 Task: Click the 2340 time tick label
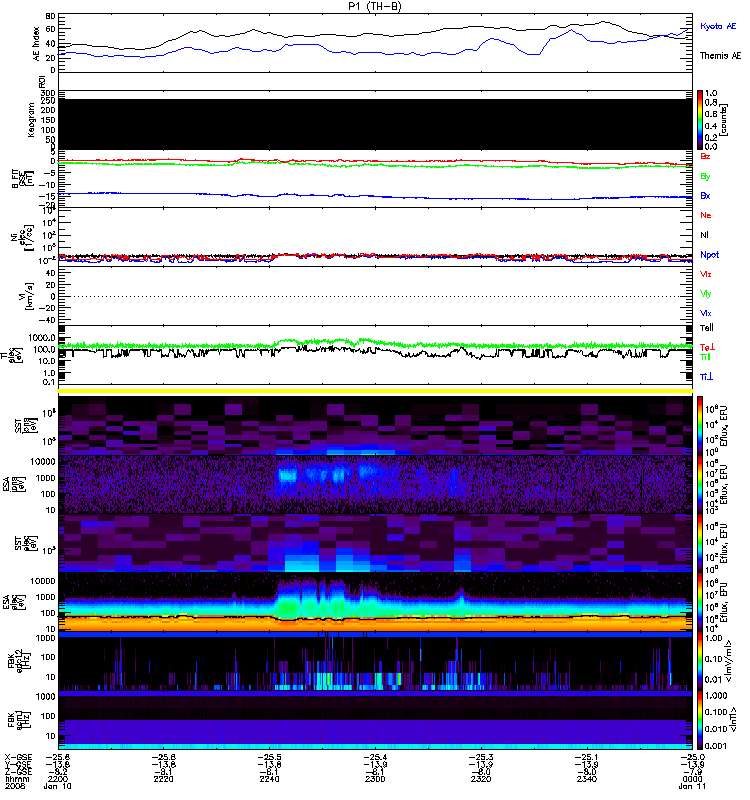click(587, 779)
